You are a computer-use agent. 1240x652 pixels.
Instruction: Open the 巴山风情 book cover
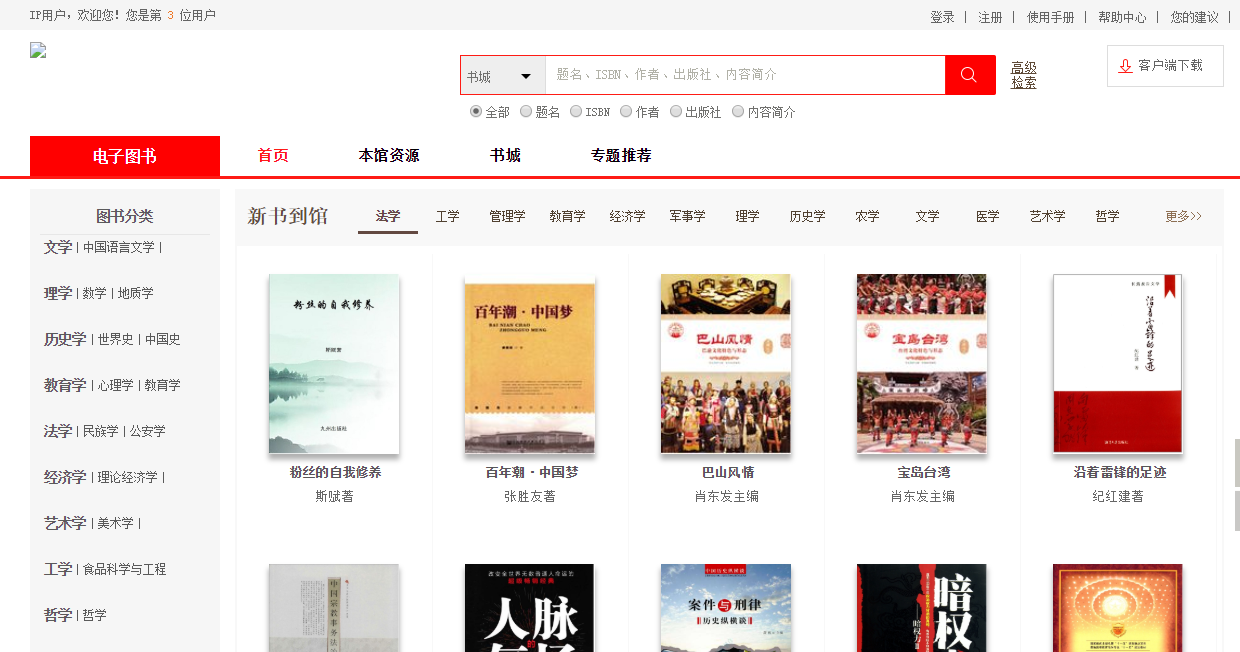tap(725, 364)
